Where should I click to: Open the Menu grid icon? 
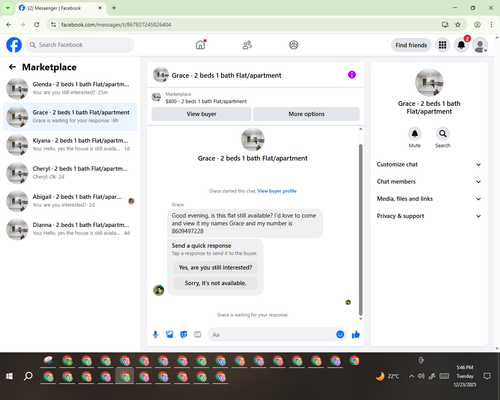pyautogui.click(x=442, y=45)
